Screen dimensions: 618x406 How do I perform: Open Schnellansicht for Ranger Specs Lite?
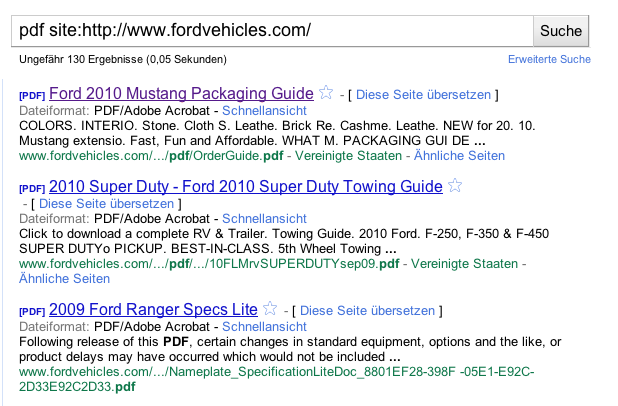264,327
